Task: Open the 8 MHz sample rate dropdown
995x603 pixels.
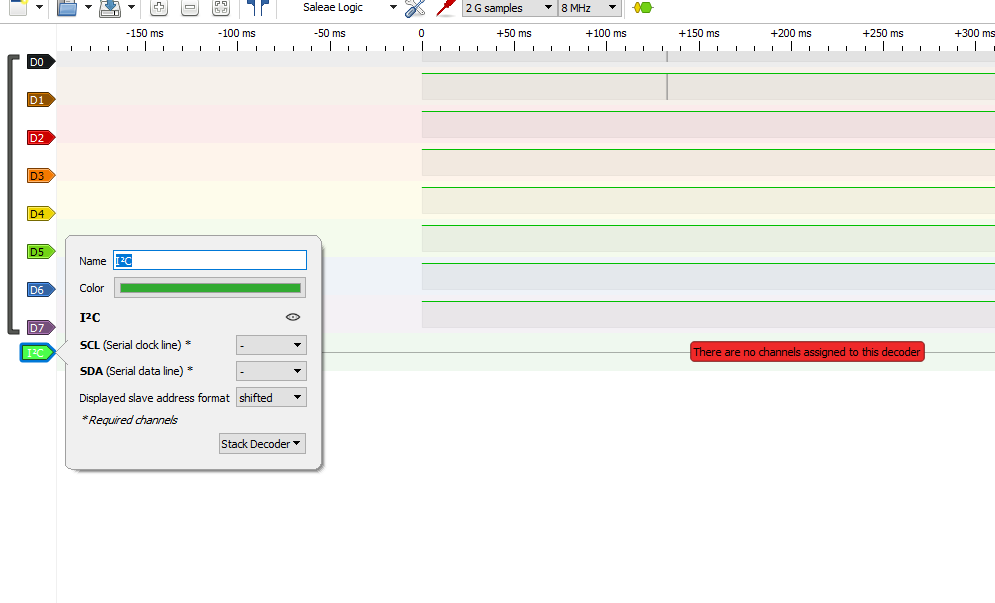Action: pyautogui.click(x=590, y=8)
